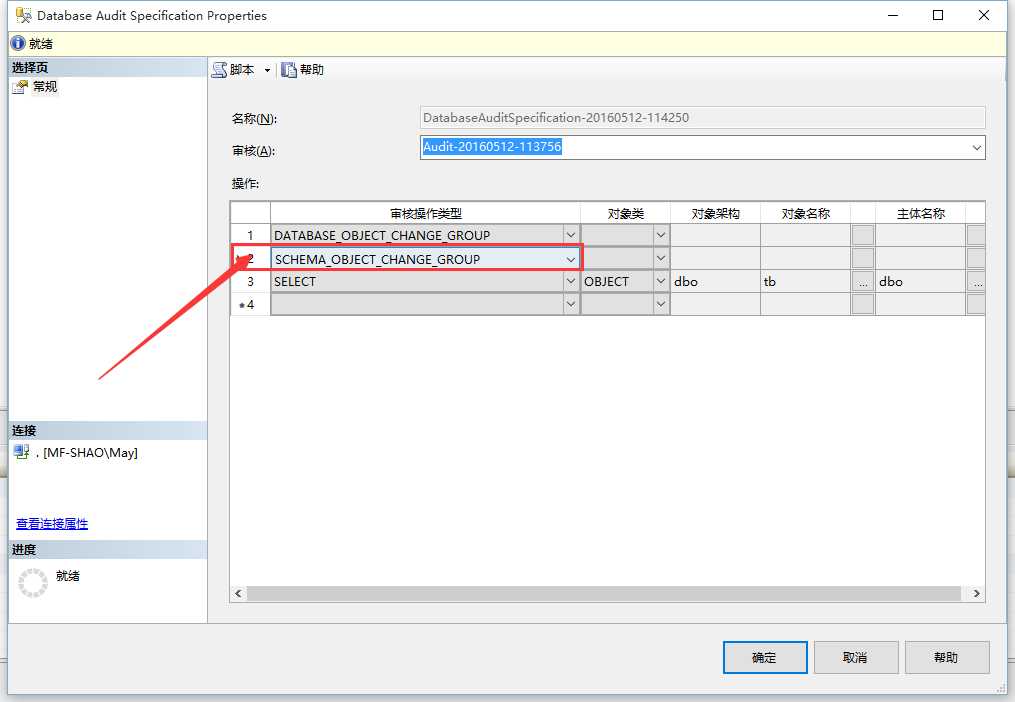
Task: Click the 取消 cancel button
Action: (x=856, y=657)
